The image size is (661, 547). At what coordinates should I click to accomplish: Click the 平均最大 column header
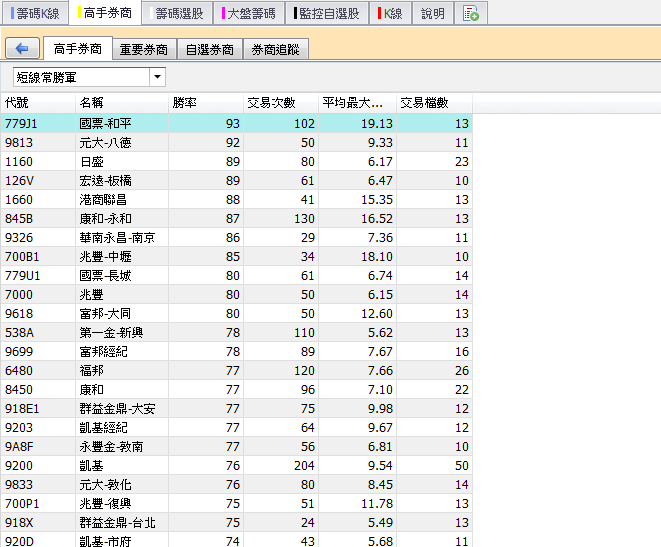coord(356,102)
